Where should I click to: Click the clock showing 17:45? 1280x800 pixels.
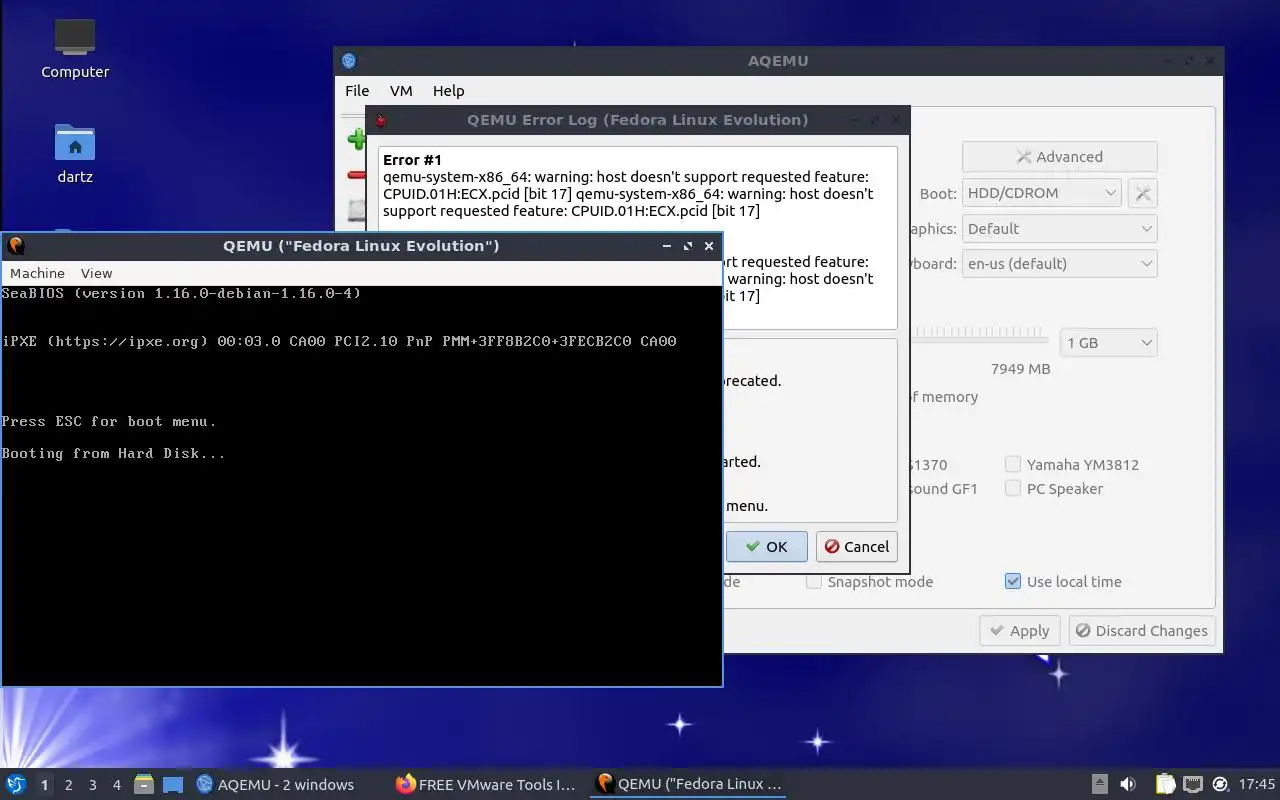tap(1257, 784)
